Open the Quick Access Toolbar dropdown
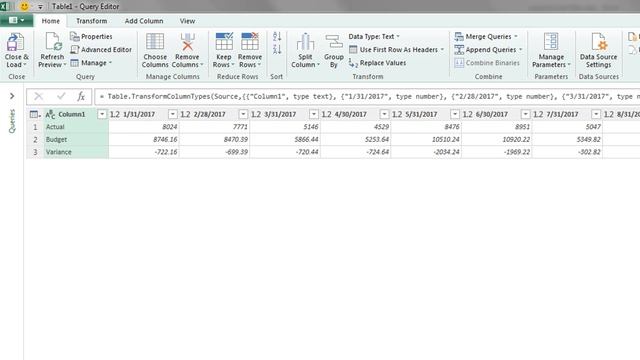This screenshot has width=640, height=360. click(x=40, y=7)
